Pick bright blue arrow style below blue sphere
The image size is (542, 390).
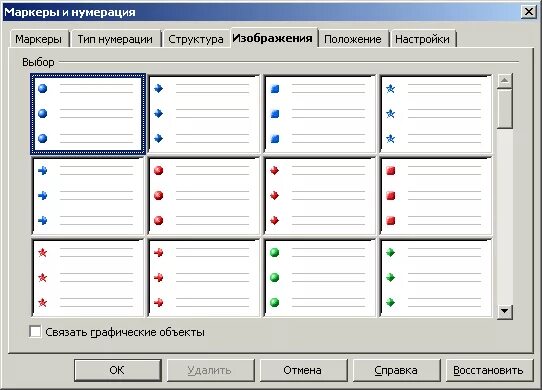tap(88, 196)
